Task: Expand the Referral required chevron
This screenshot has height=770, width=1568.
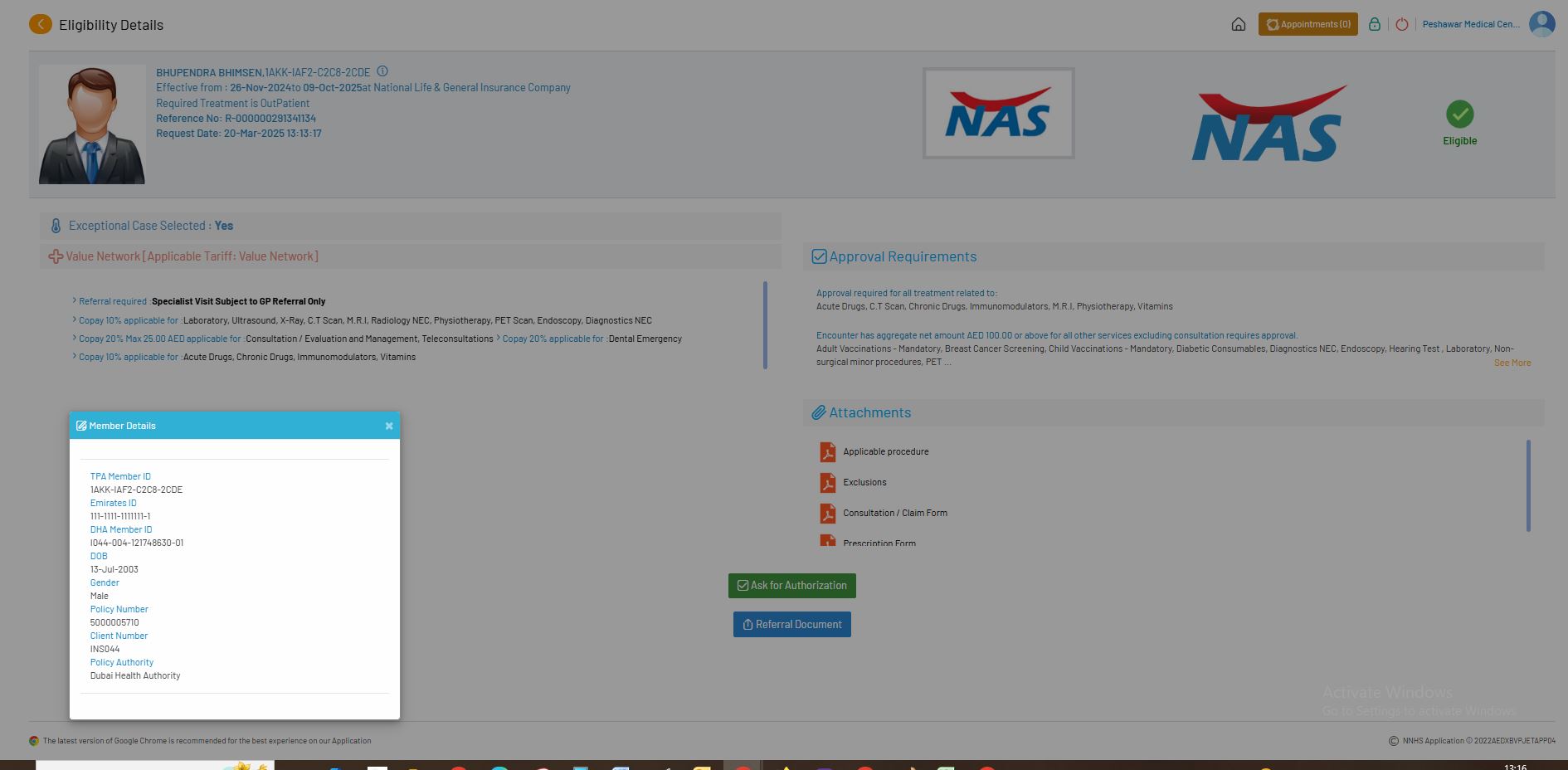Action: click(75, 301)
